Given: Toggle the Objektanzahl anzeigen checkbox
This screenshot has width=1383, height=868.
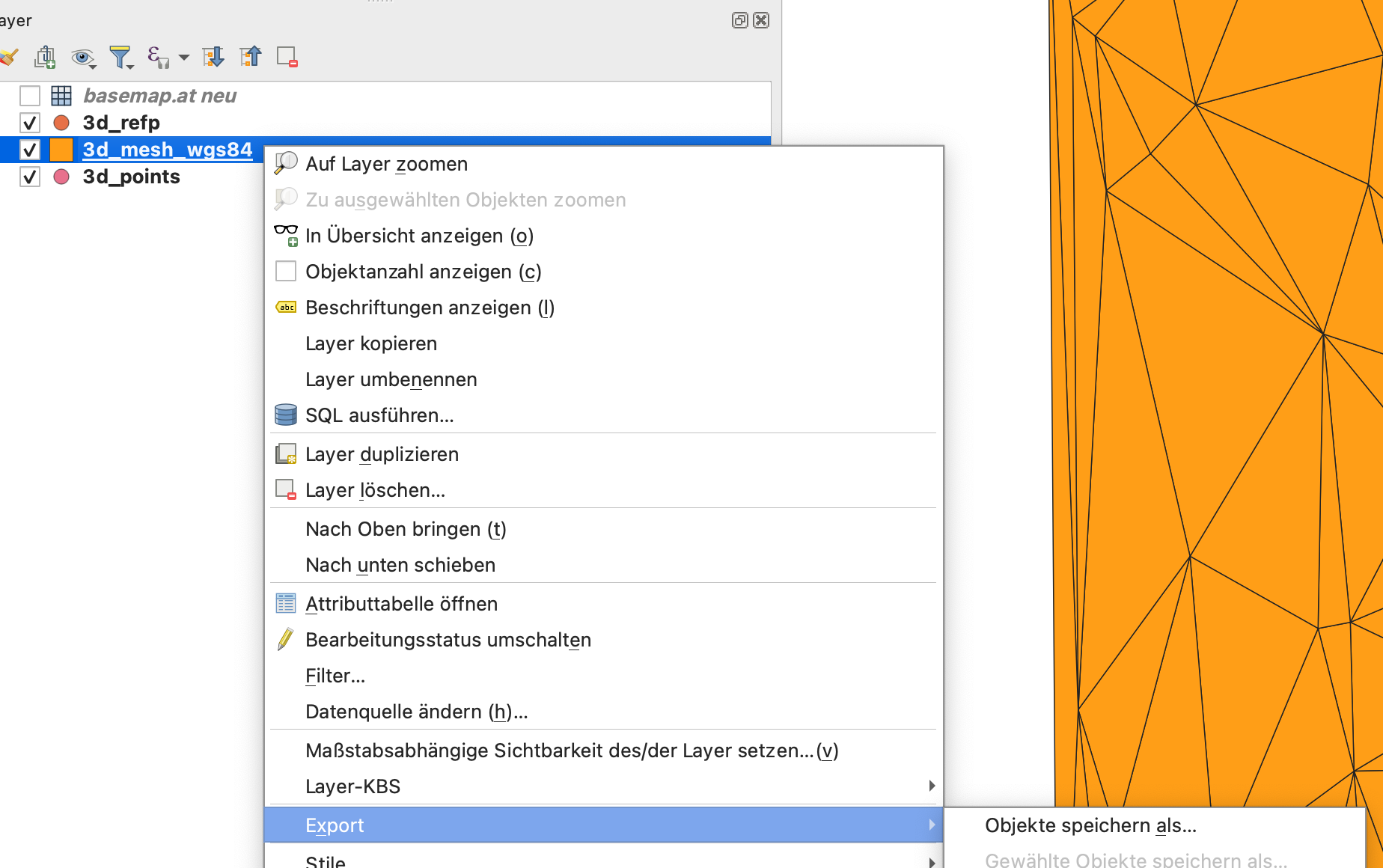Looking at the screenshot, I should click(x=286, y=271).
